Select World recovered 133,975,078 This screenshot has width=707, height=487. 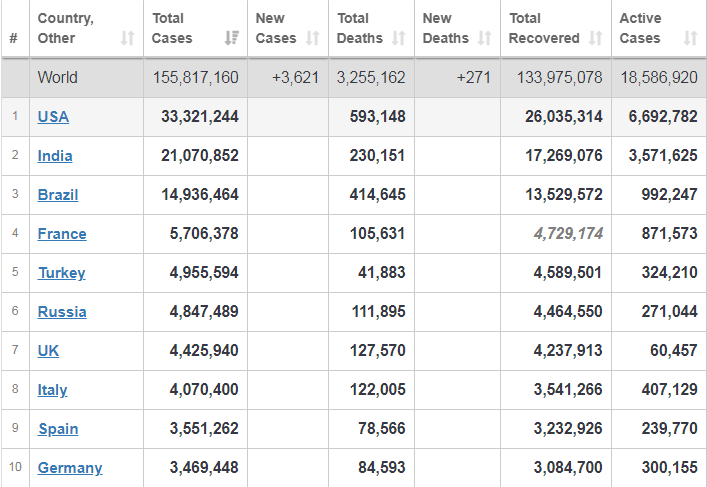[560, 78]
